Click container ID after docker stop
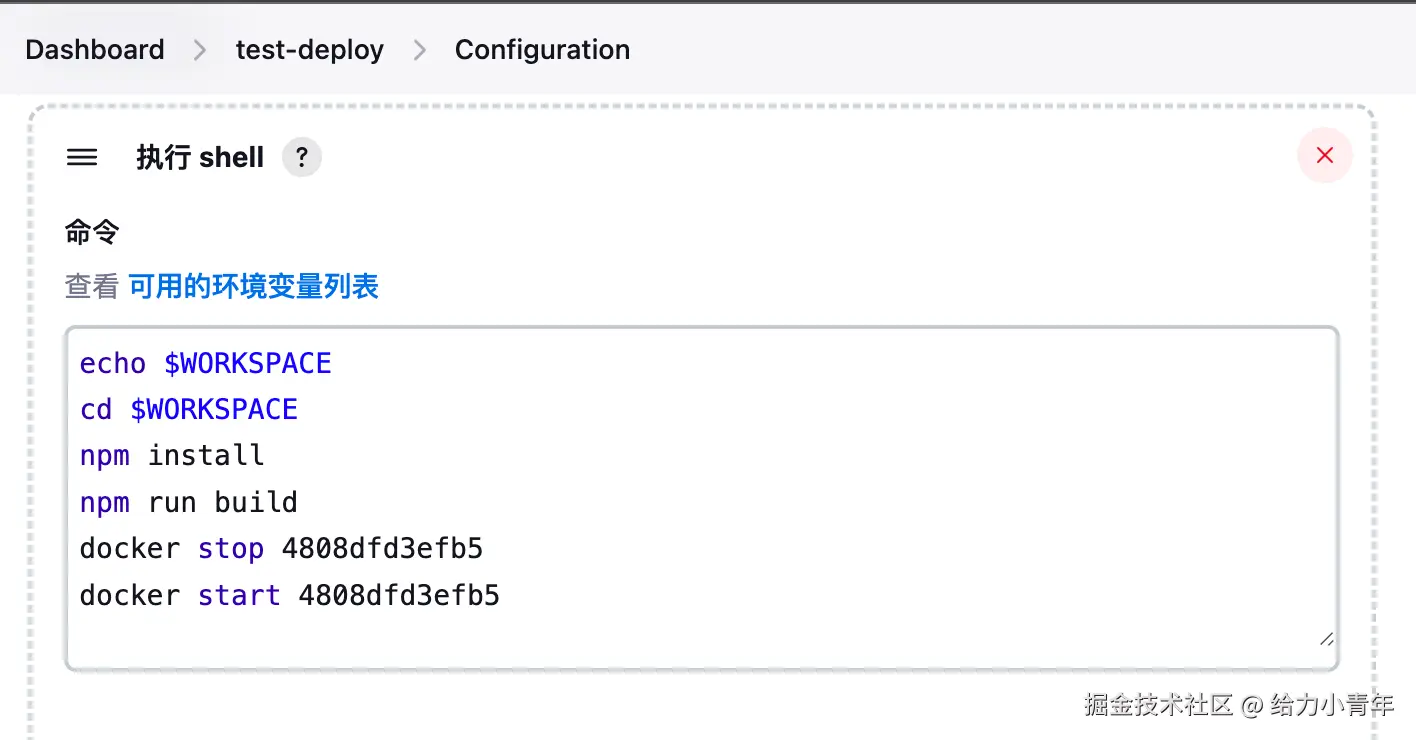1416x740 pixels. pos(382,549)
